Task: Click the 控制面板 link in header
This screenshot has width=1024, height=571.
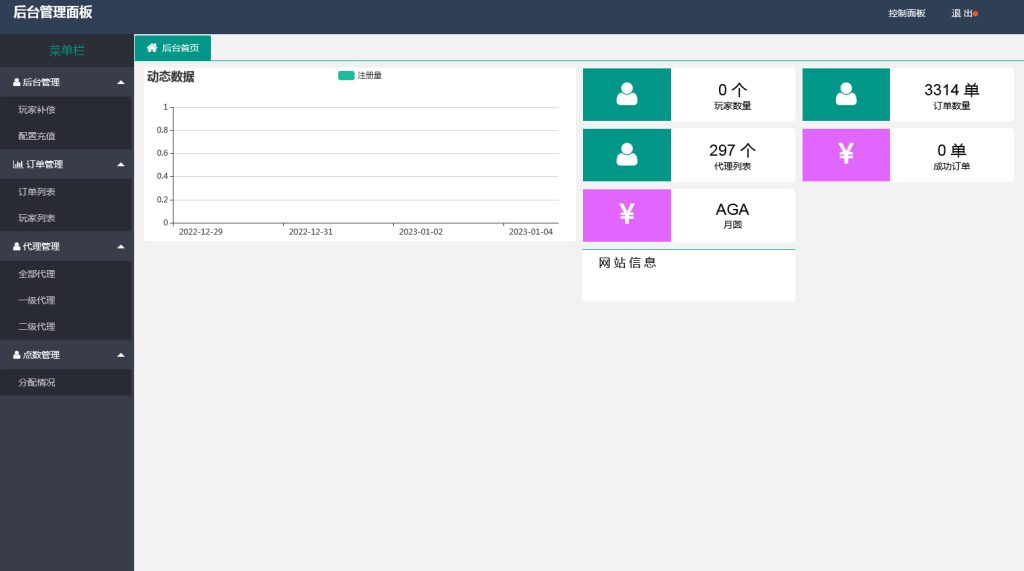Action: [x=906, y=13]
